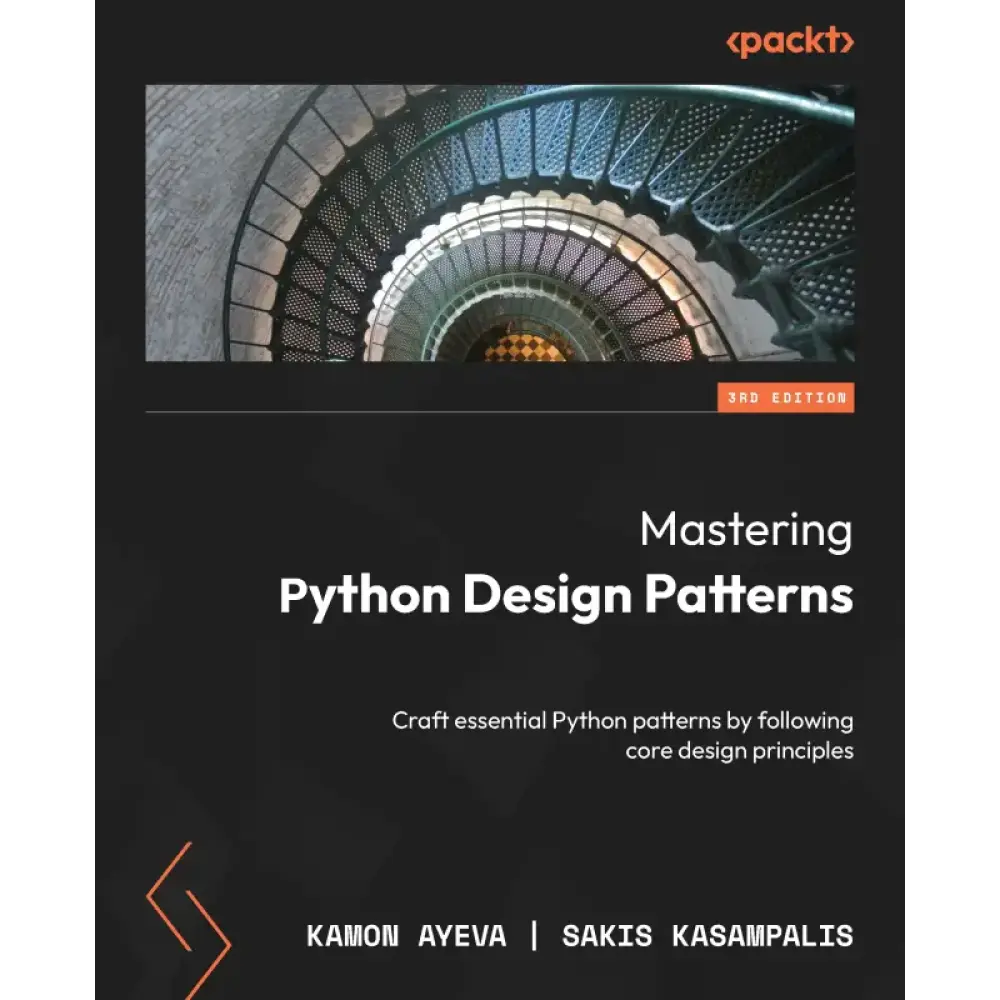
Task: Click the right chevron in Packt logo
Action: pos(848,42)
